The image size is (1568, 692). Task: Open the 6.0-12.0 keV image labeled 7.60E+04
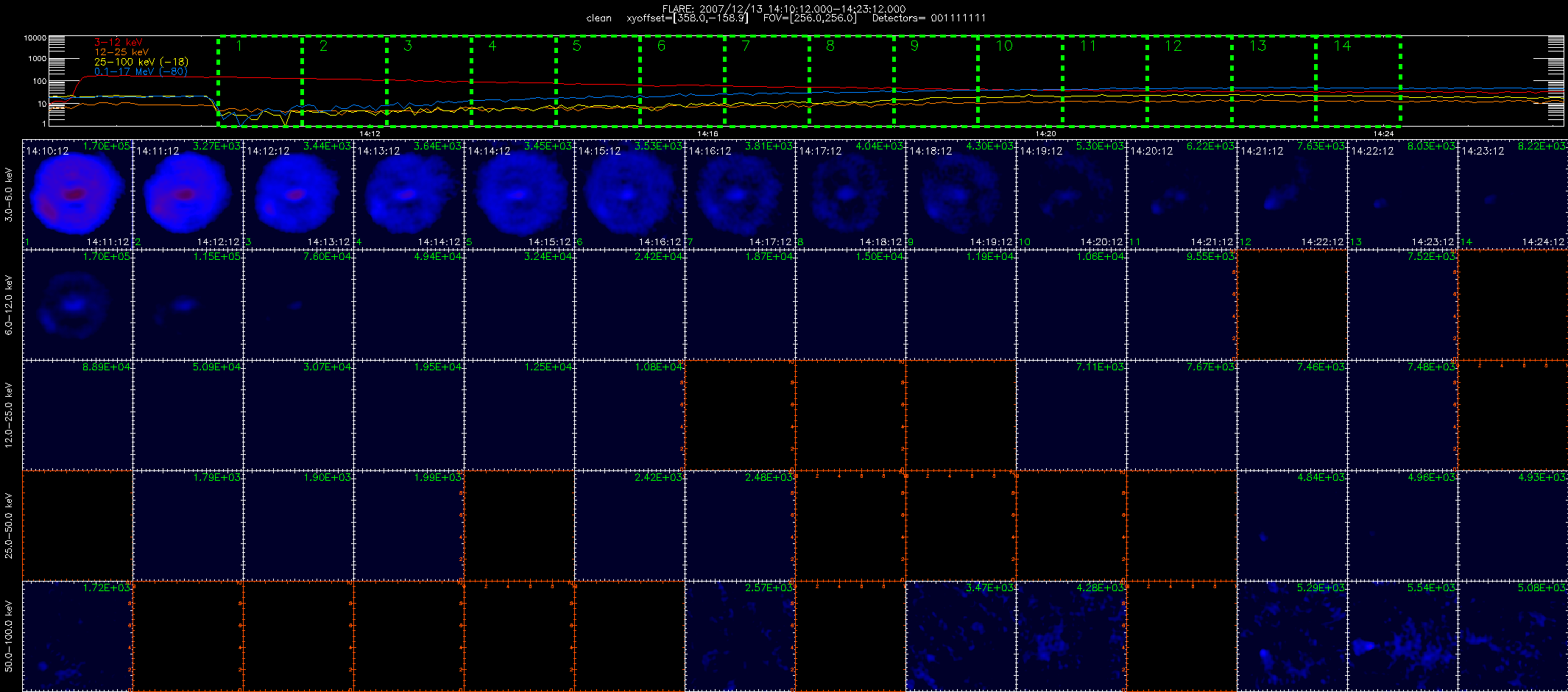[298, 305]
